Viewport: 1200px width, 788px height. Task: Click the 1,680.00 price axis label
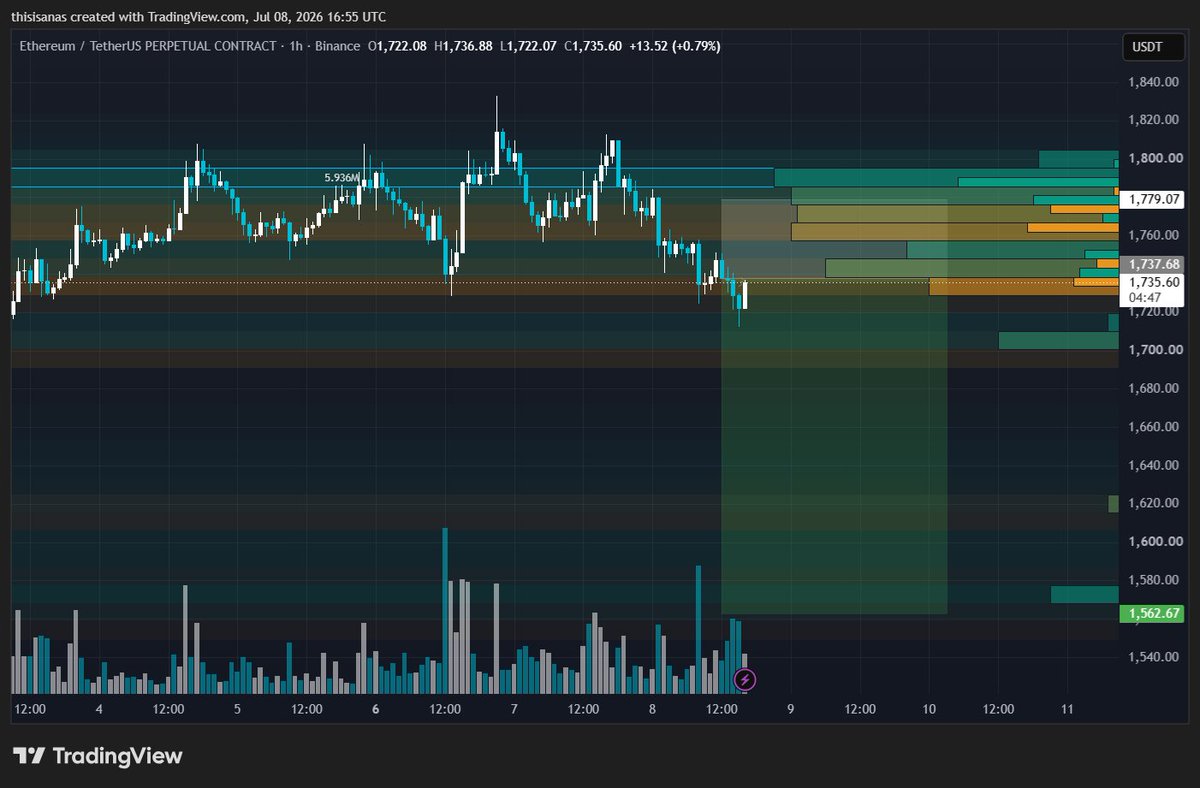tap(1155, 388)
